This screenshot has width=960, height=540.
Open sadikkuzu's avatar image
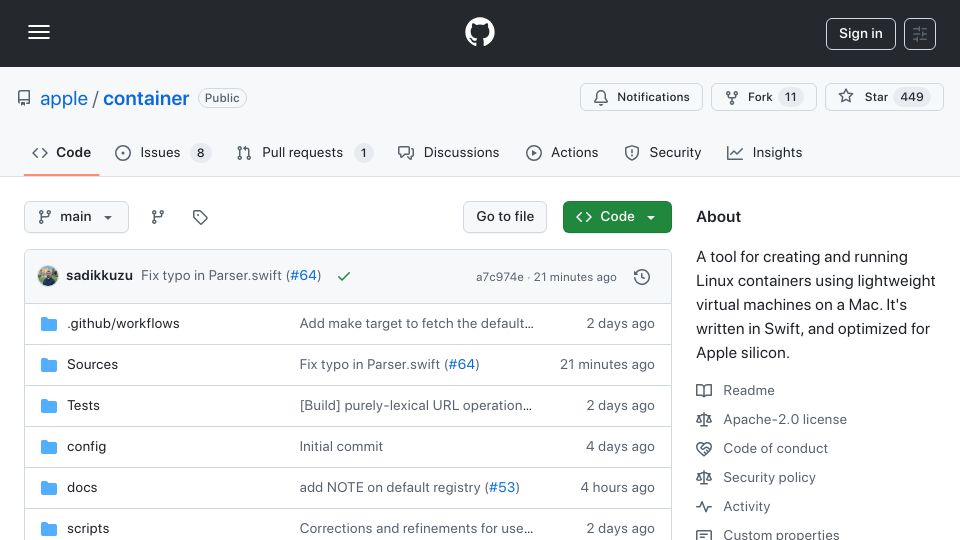pos(48,276)
